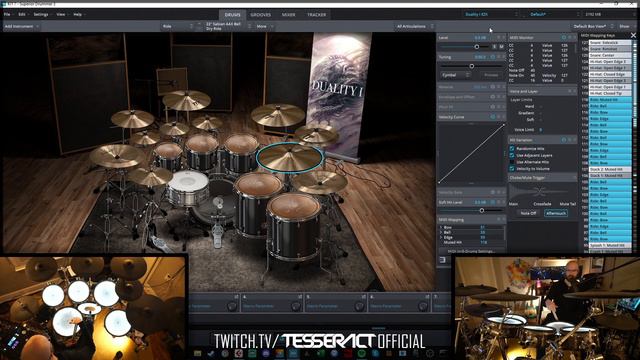This screenshot has height=360, width=640.
Task: Switch to the Mixer tab
Action: pyautogui.click(x=289, y=15)
